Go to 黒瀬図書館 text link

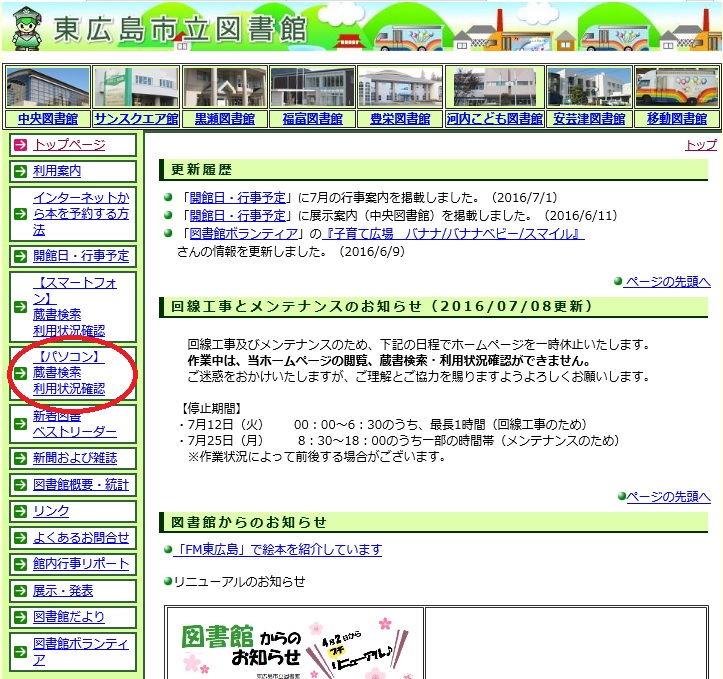click(x=225, y=119)
